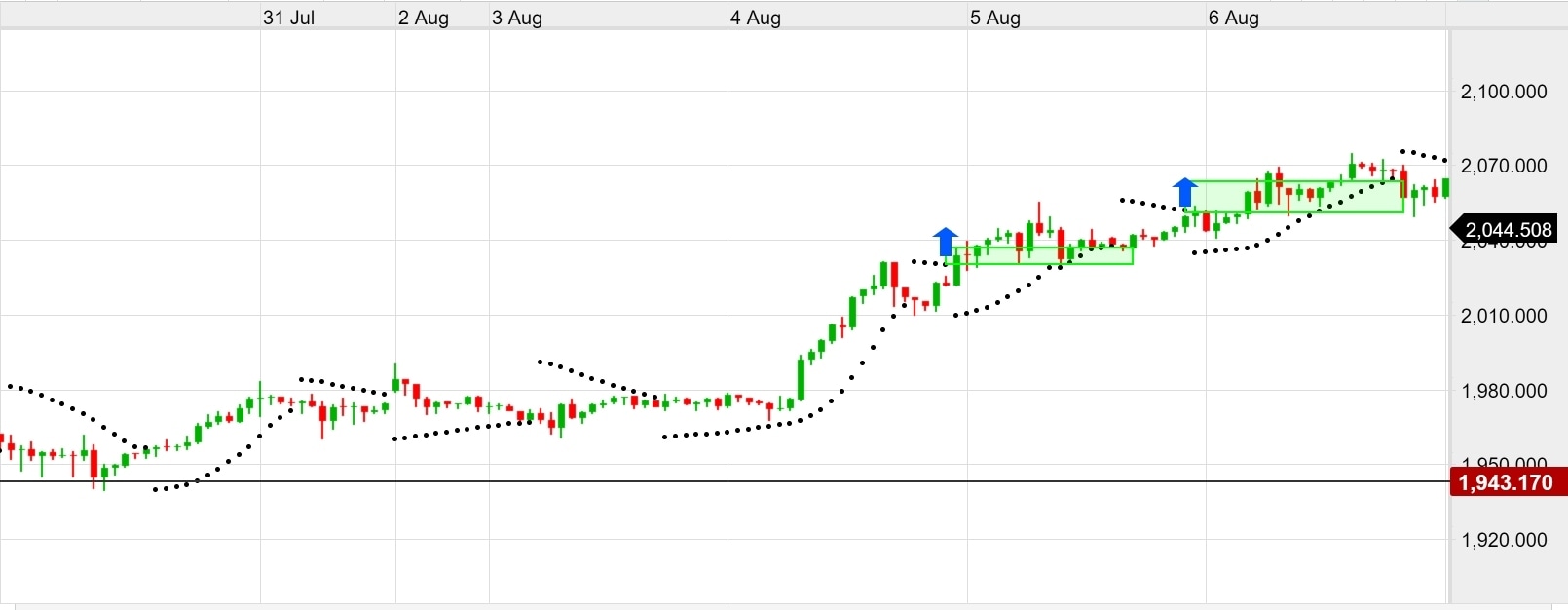Click the 31 Jul date label
The width and height of the screenshot is (1568, 610).
[x=288, y=18]
